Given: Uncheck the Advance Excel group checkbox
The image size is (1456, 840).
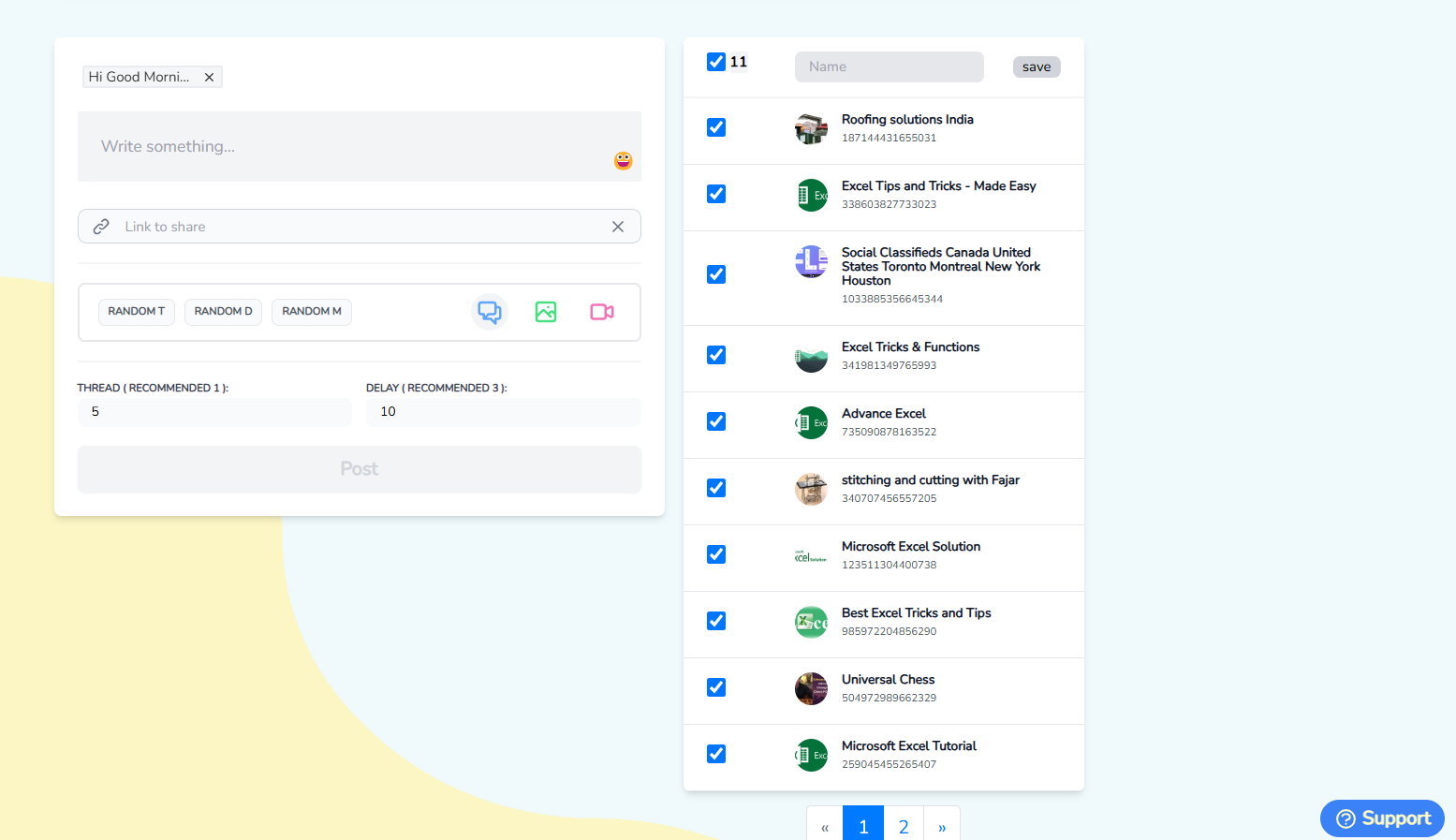Looking at the screenshot, I should coord(716,421).
